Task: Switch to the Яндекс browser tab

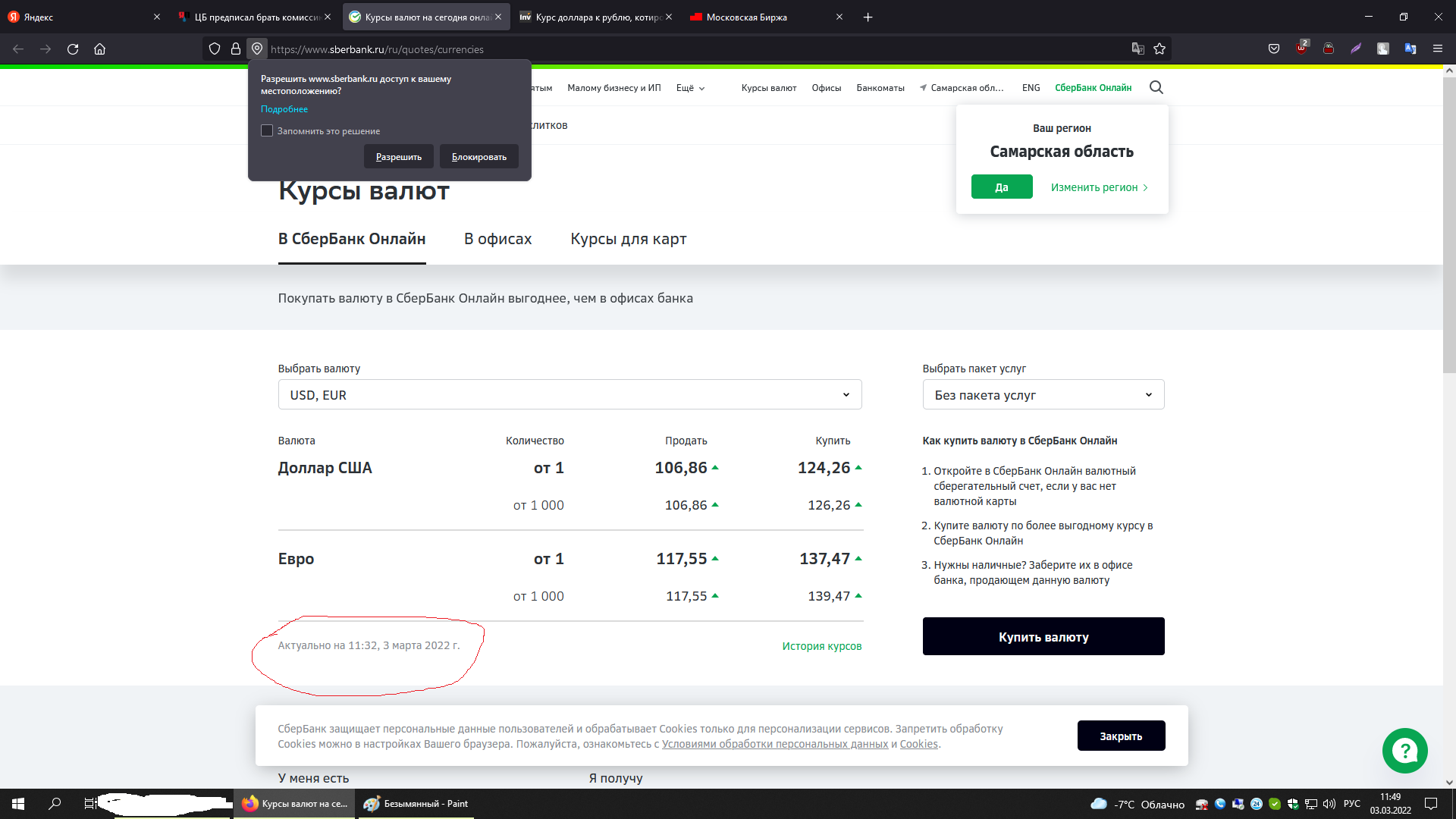Action: pyautogui.click(x=83, y=17)
